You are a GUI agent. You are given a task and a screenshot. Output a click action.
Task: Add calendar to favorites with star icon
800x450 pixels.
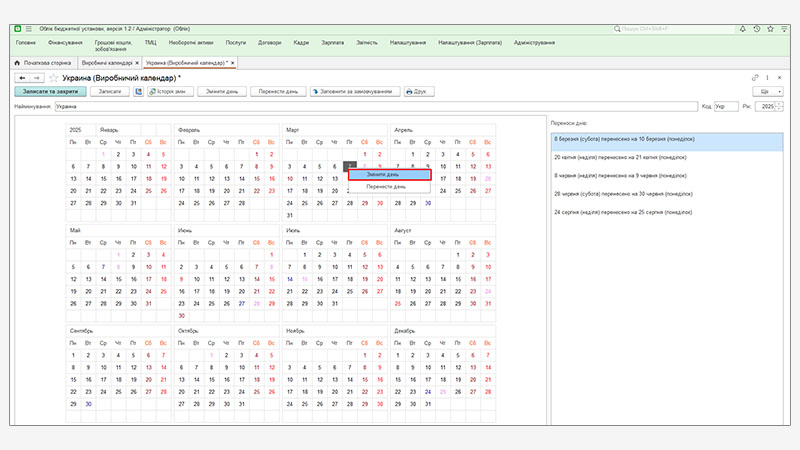tap(53, 77)
